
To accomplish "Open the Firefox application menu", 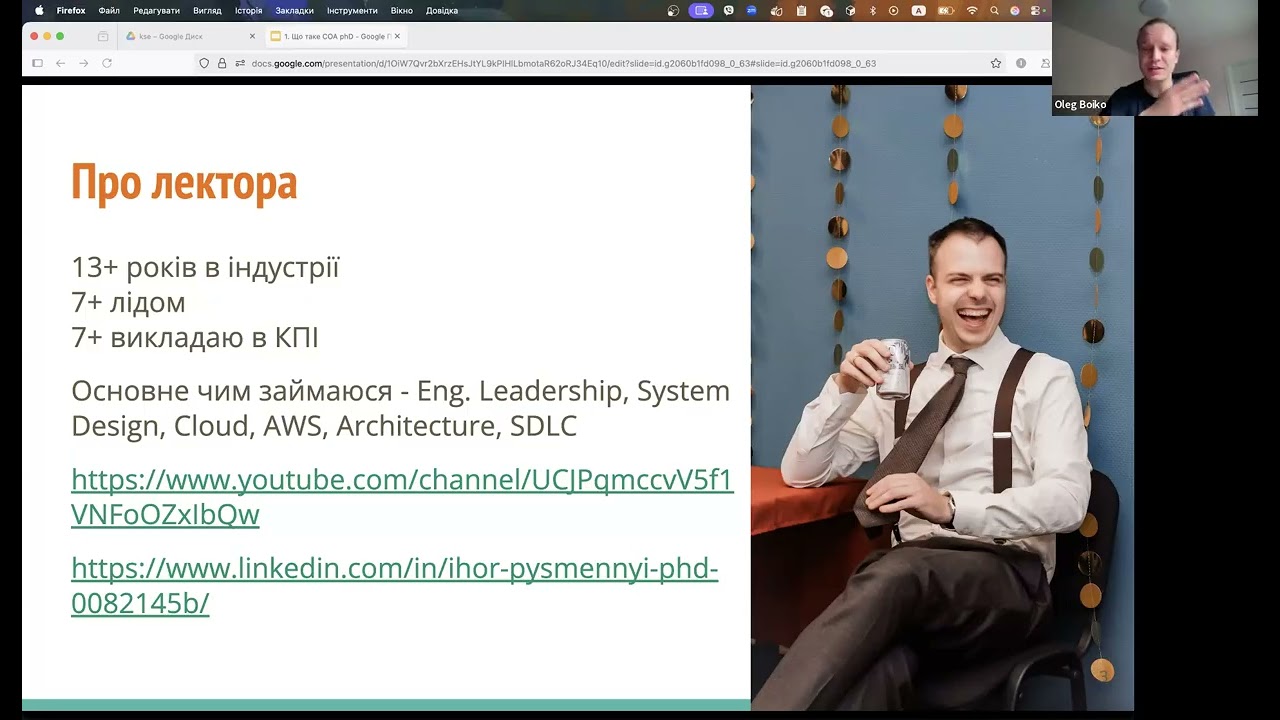I will [71, 10].
